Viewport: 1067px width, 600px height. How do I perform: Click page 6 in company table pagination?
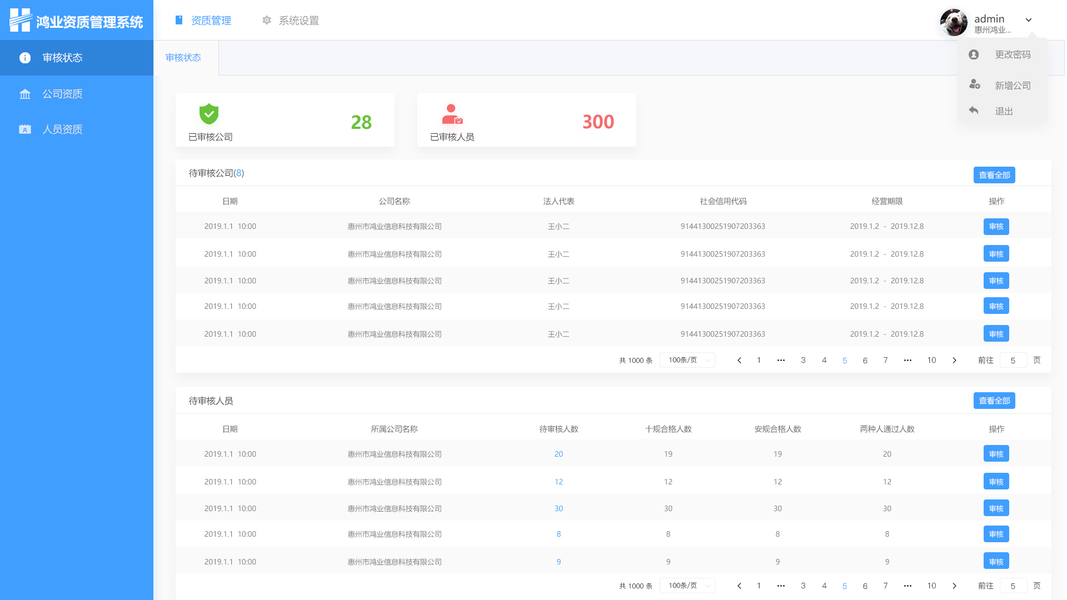(x=865, y=361)
